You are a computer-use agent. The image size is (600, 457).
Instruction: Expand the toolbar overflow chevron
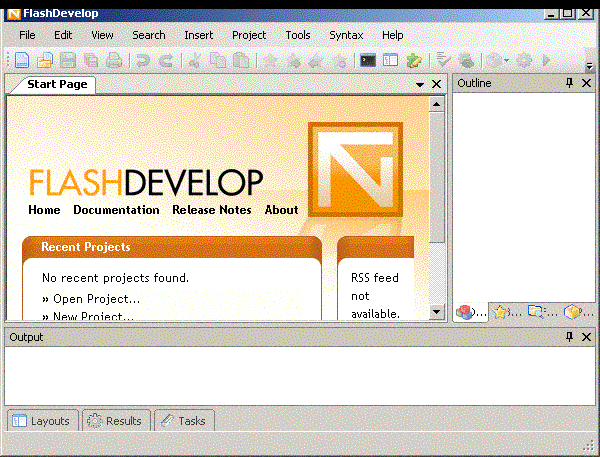click(590, 66)
